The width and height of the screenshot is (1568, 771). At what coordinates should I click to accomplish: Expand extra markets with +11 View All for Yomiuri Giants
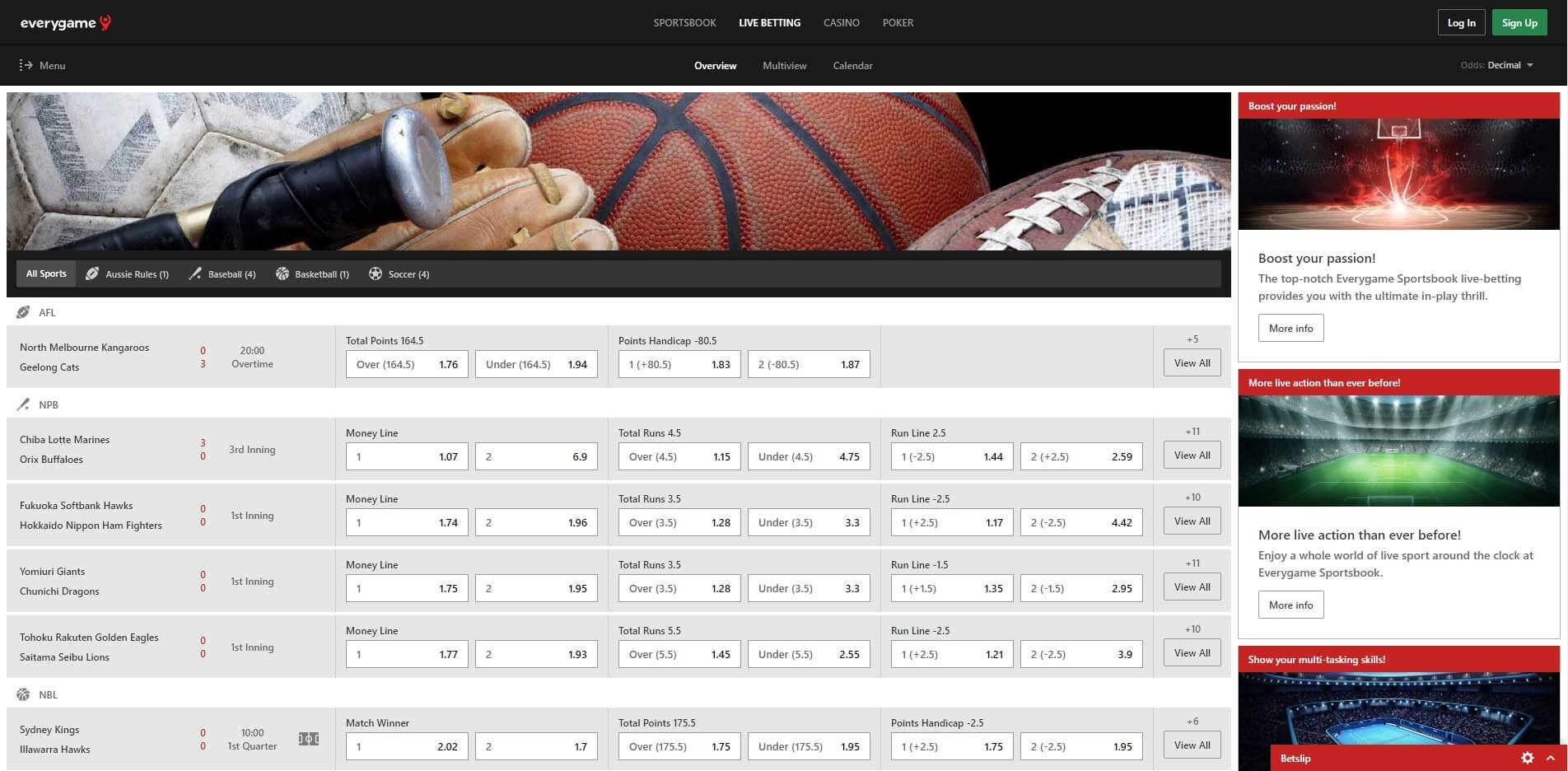point(1192,586)
